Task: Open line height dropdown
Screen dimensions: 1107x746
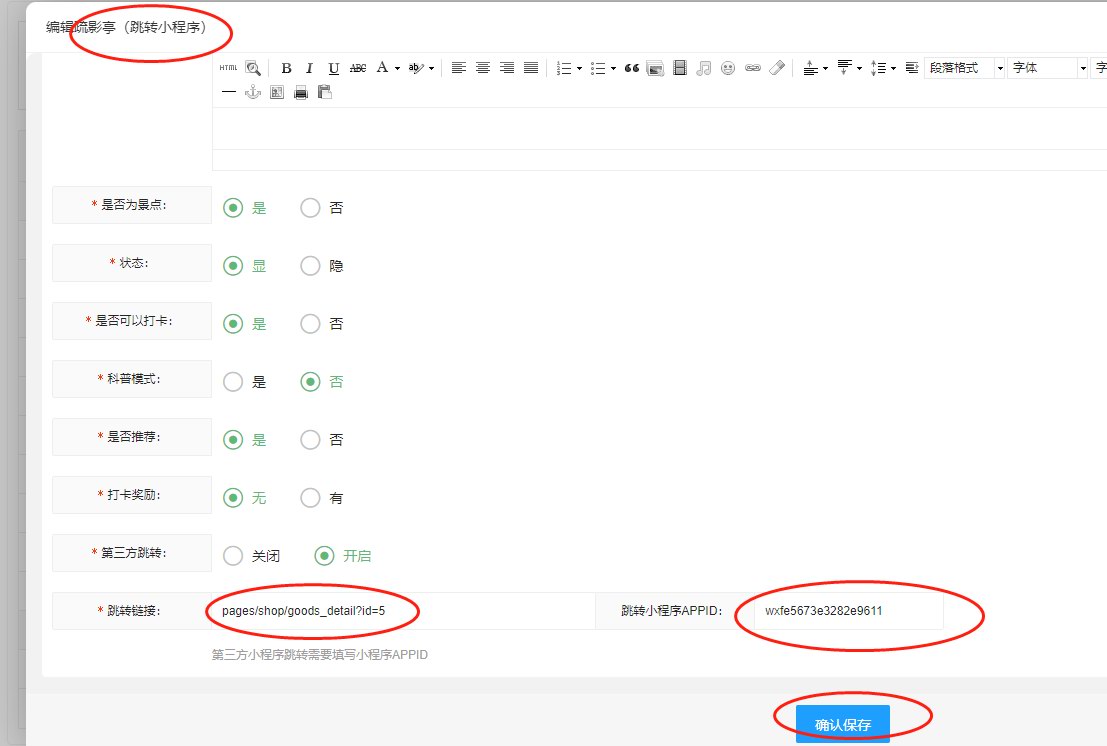Action: click(x=893, y=68)
